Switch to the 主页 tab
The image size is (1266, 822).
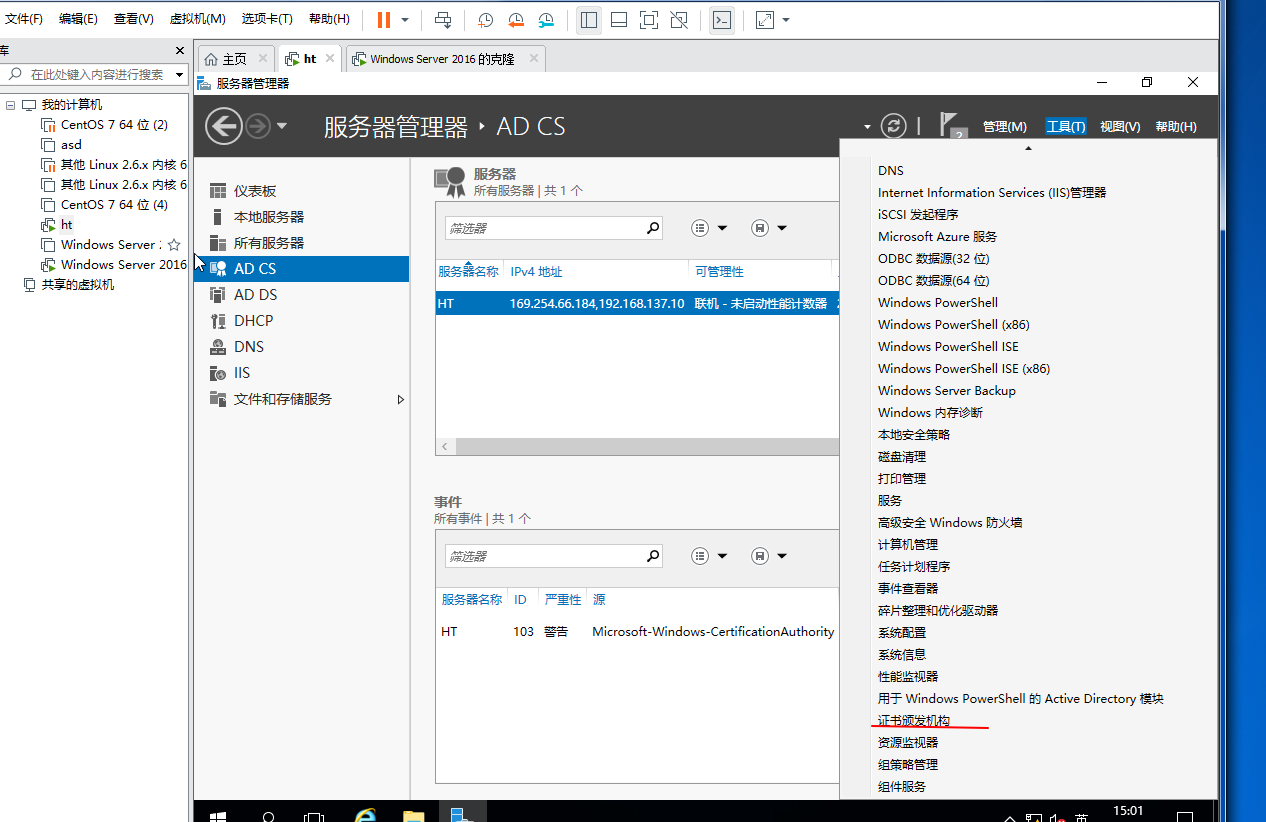[x=233, y=59]
